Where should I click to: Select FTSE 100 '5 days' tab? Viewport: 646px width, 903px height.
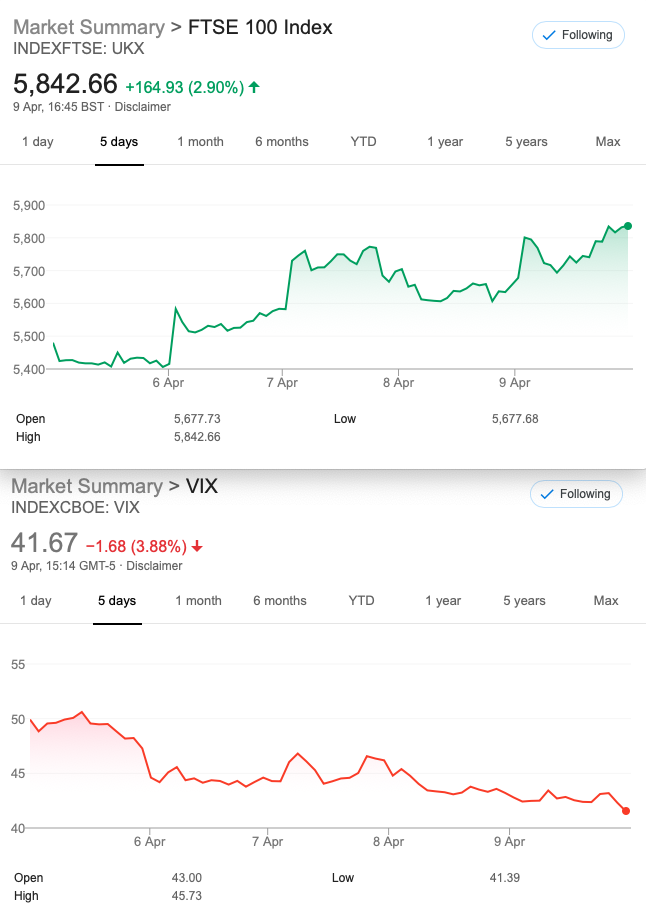click(x=119, y=142)
